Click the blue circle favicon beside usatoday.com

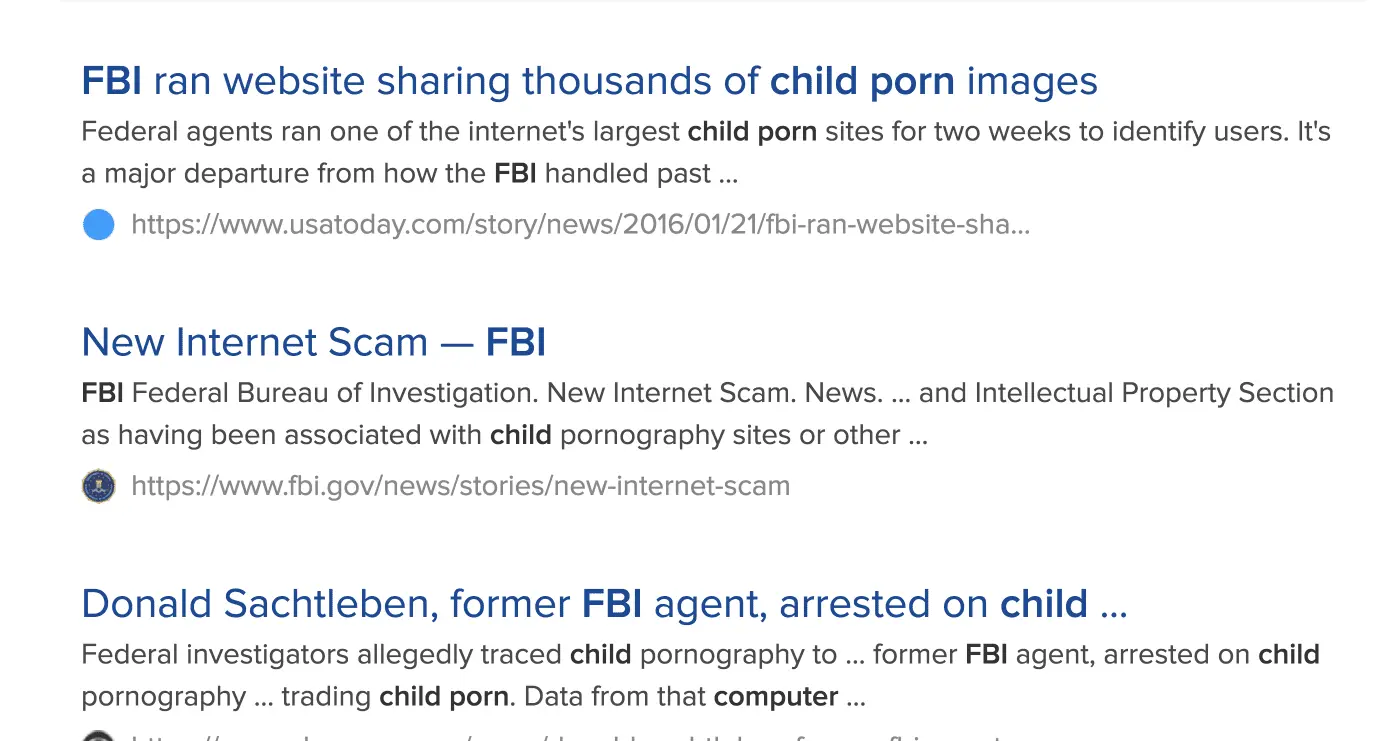coord(98,225)
